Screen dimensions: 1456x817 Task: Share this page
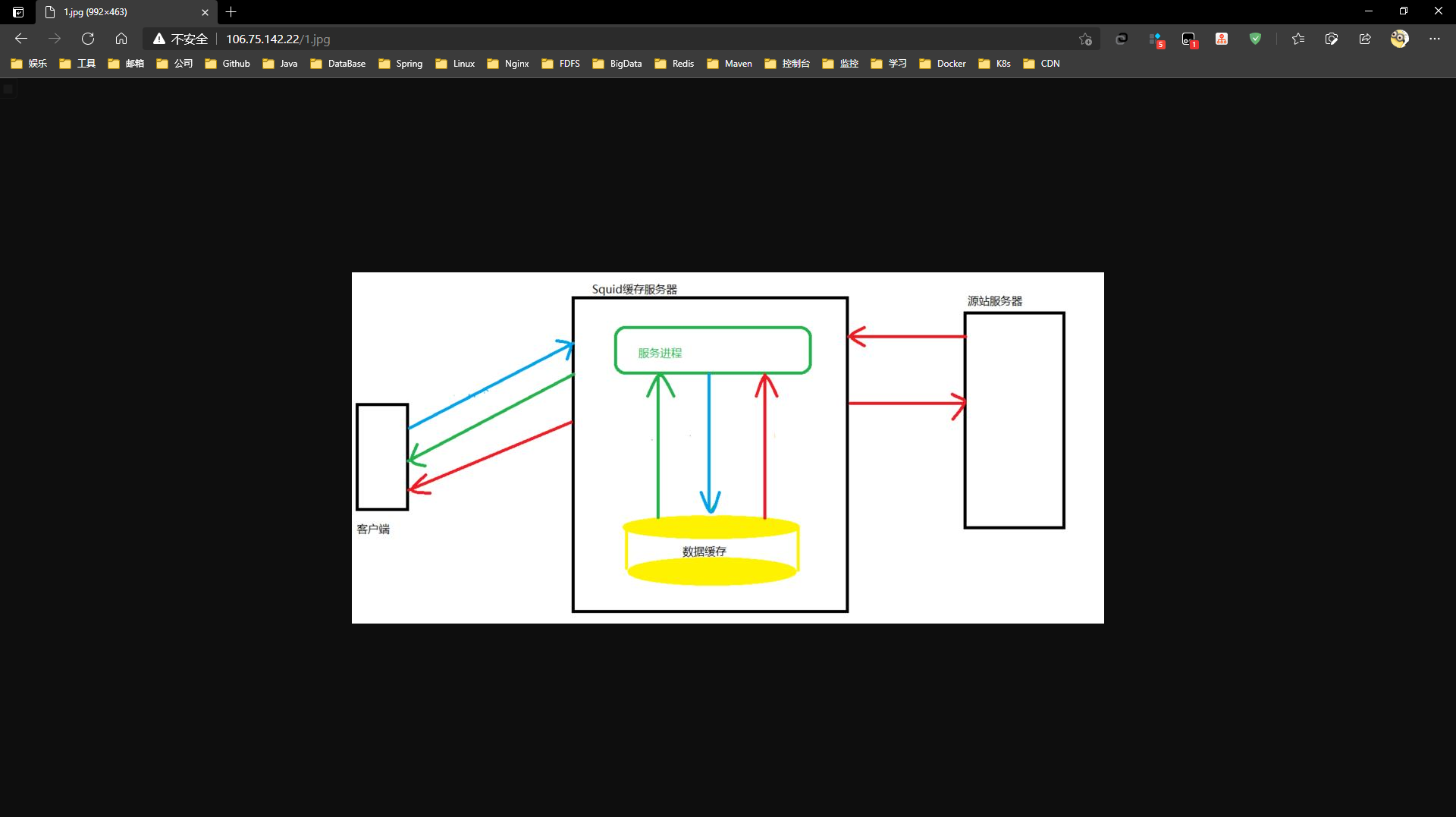tap(1365, 39)
